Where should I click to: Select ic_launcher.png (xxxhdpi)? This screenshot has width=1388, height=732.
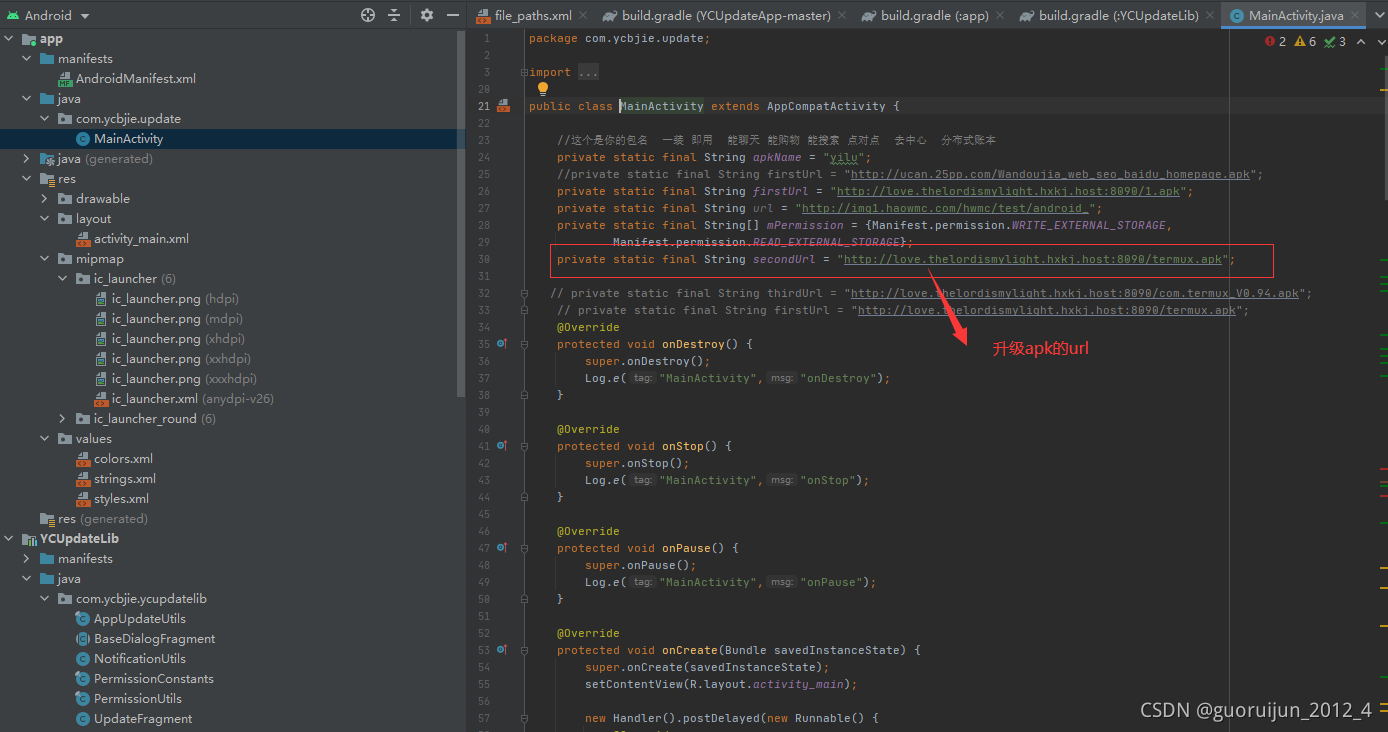[x=184, y=379]
